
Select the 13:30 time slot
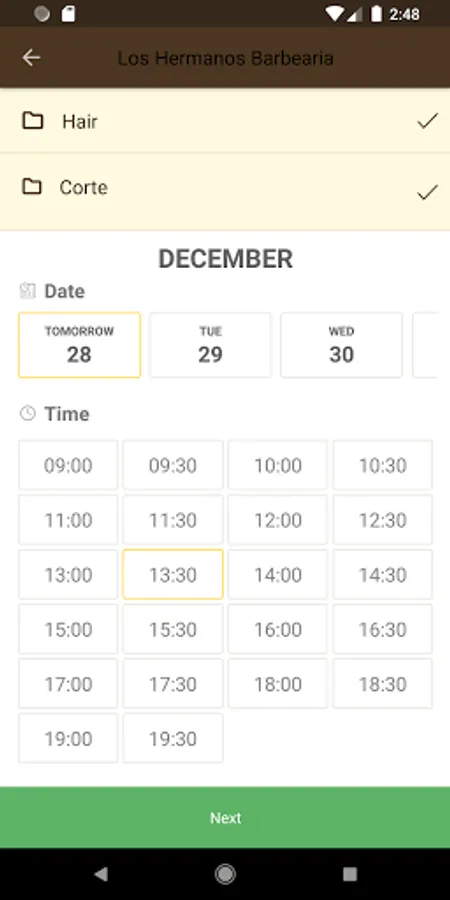[173, 575]
